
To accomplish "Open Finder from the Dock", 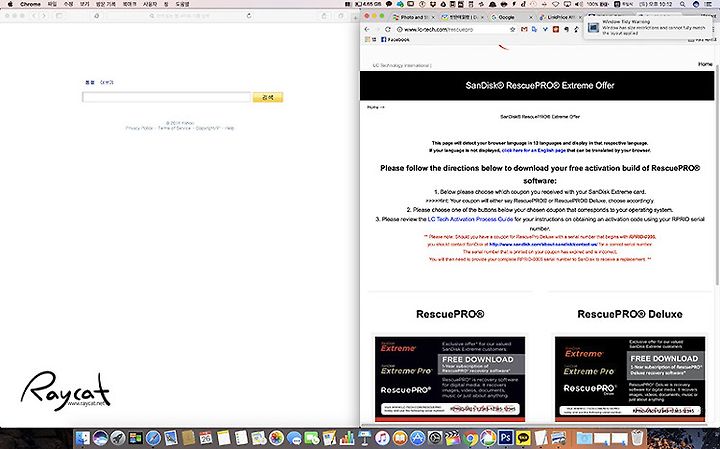I will tap(83, 438).
